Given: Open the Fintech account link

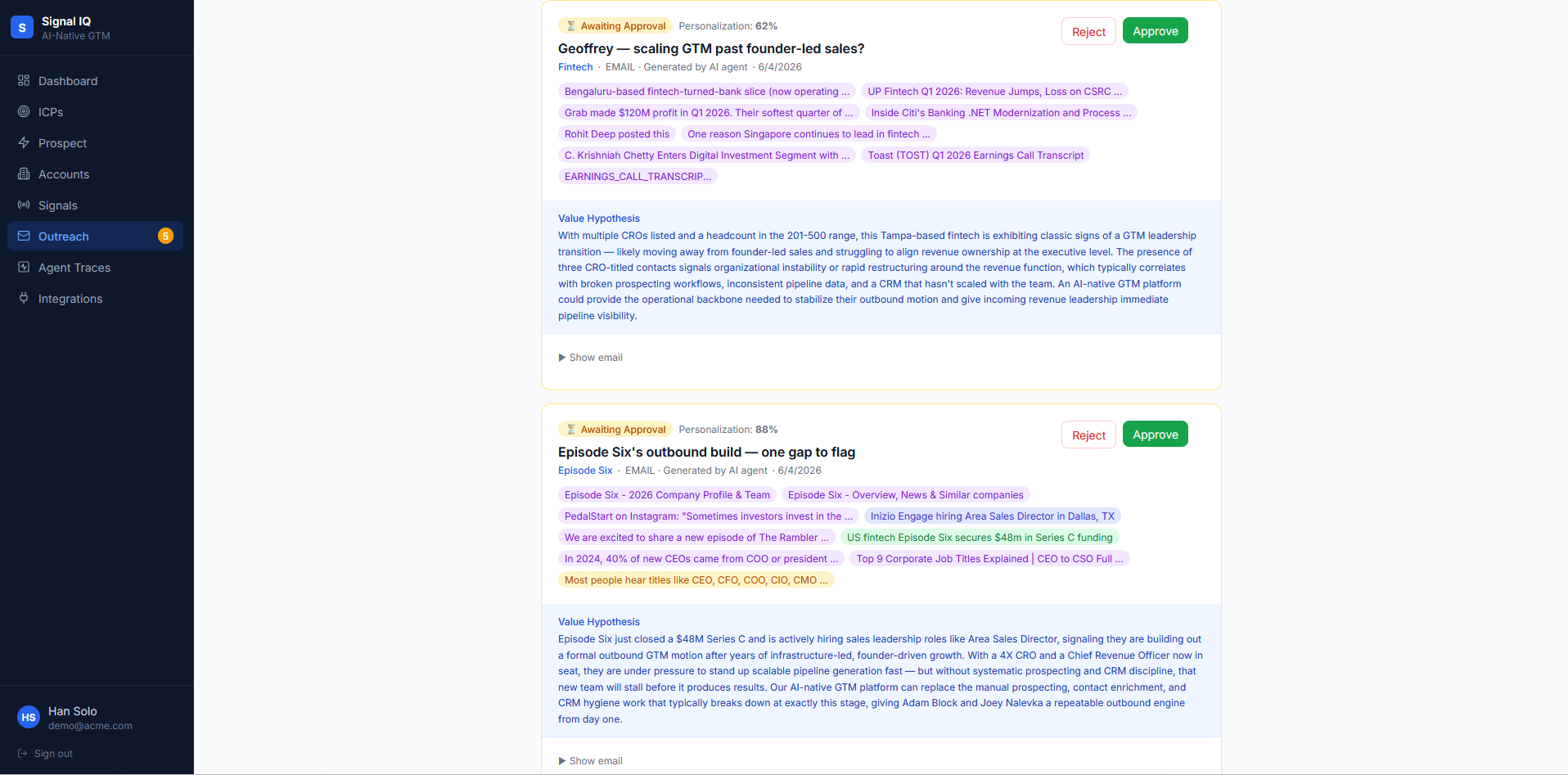Looking at the screenshot, I should click(x=575, y=67).
